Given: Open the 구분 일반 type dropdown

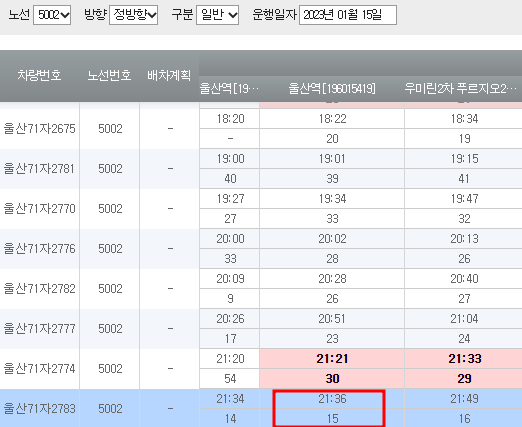Looking at the screenshot, I should pyautogui.click(x=218, y=15).
